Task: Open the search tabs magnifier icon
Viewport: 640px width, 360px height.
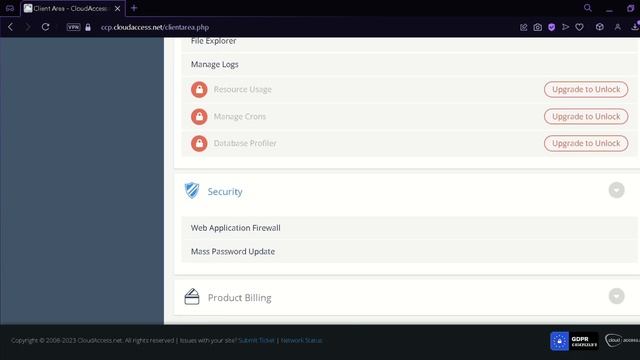Action: 588,8
